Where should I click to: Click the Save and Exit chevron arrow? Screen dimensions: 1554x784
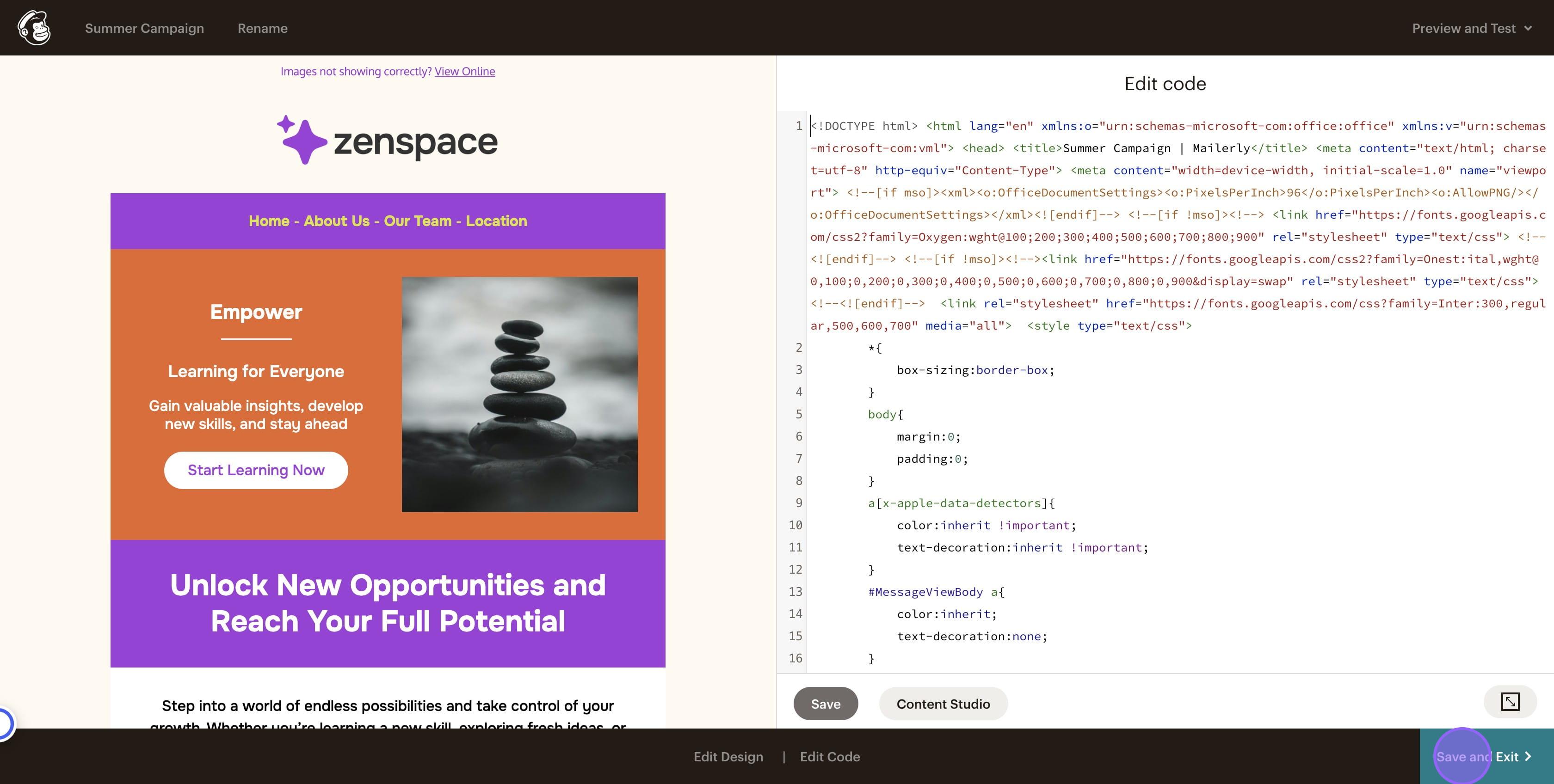[x=1528, y=756]
